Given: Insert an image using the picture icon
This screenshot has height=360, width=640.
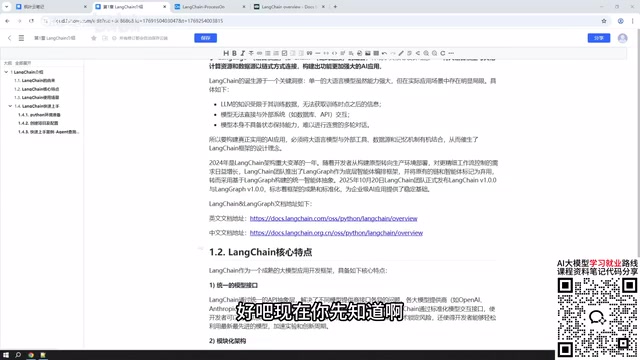Looking at the screenshot, I should (x=368, y=53).
